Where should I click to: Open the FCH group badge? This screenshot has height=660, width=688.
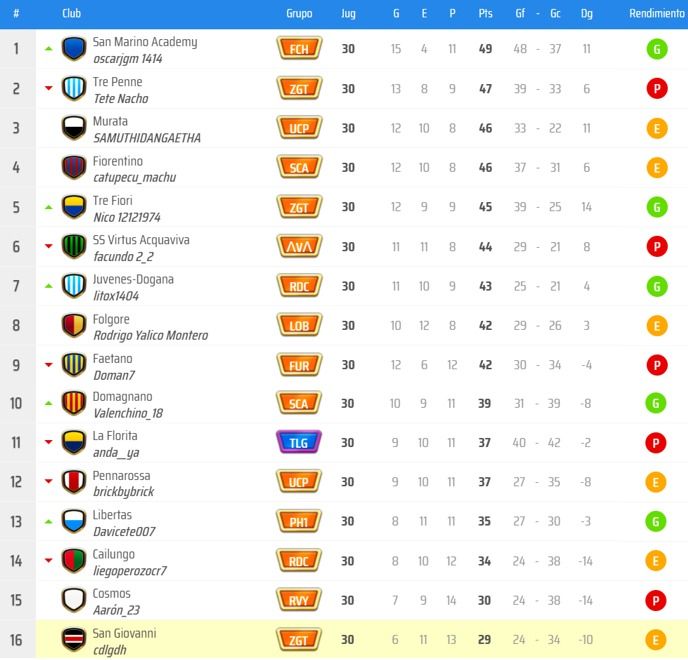click(x=298, y=49)
